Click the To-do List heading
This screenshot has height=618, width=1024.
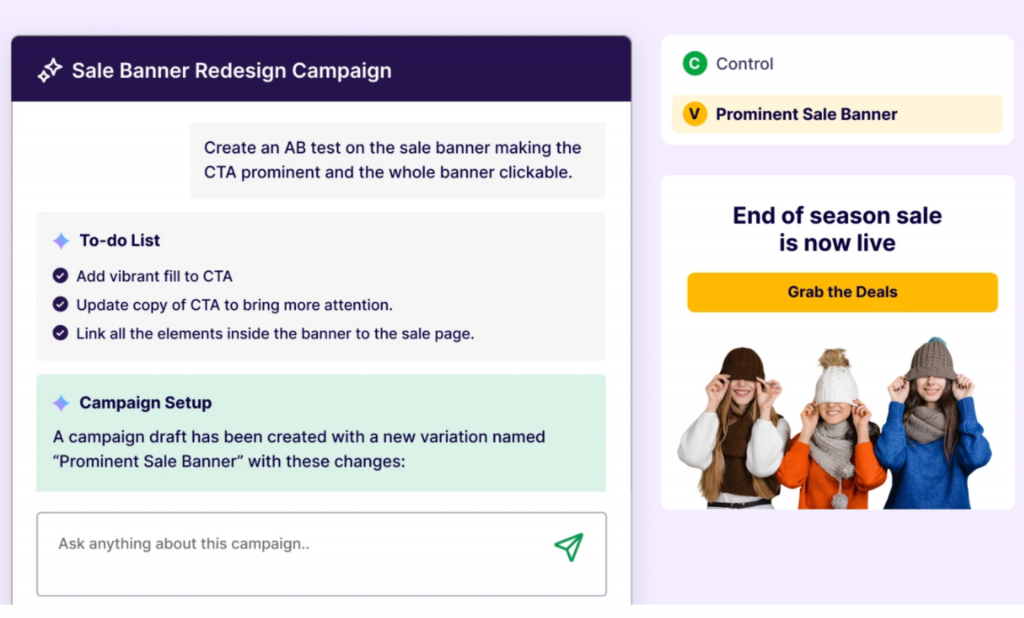tap(120, 240)
